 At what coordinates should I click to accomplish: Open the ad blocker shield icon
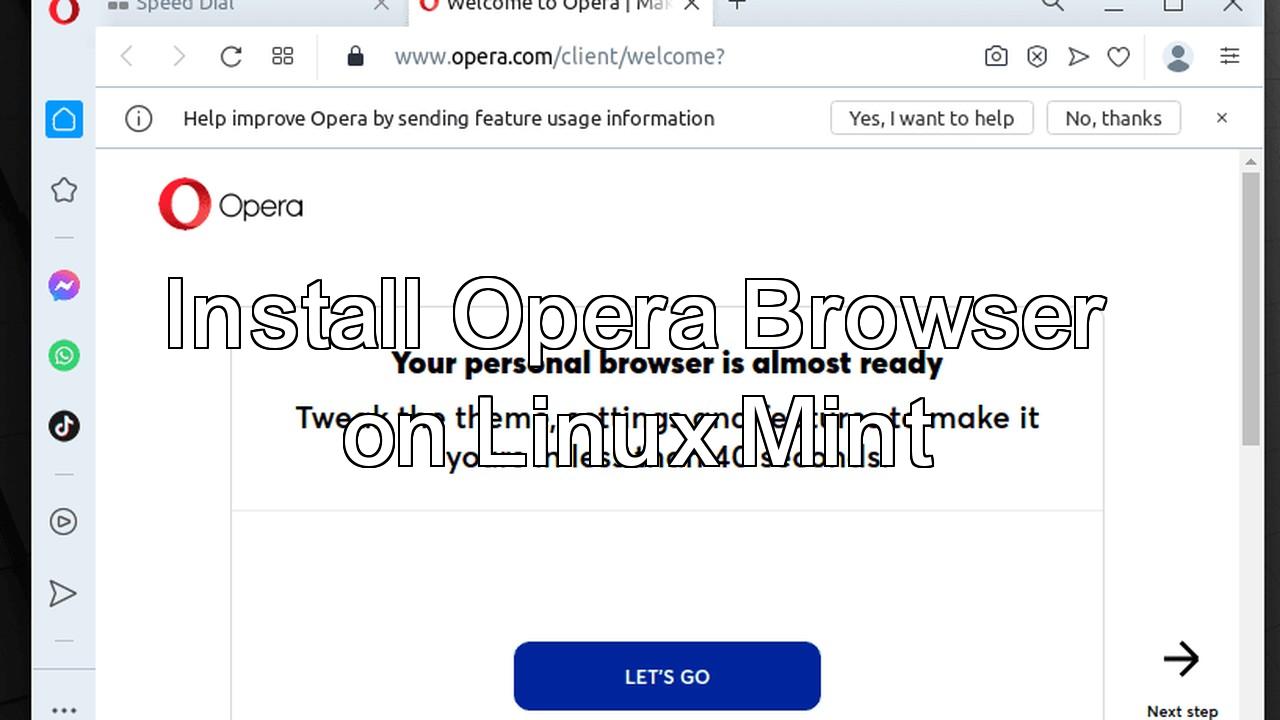(1037, 57)
